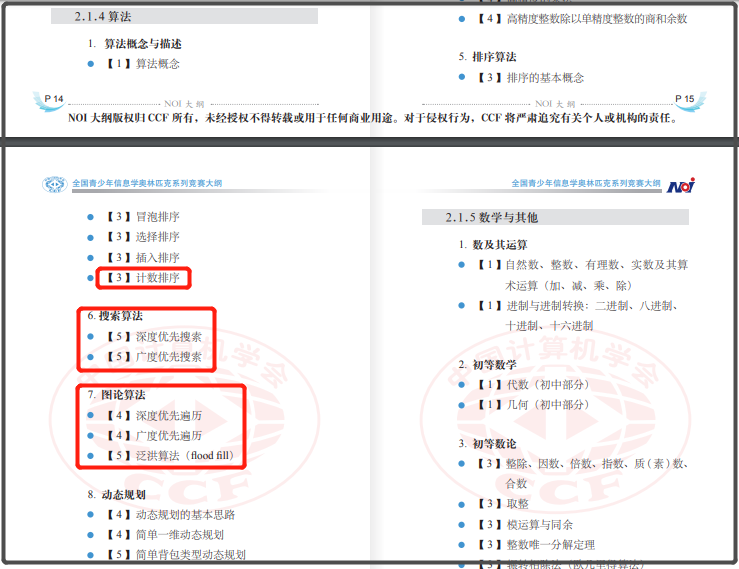
Task: Click the 'NOI 大纲' footer on page 15
Action: (x=555, y=104)
